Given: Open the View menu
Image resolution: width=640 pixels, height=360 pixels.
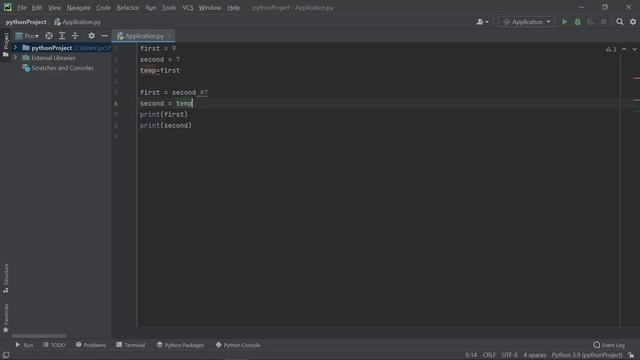Looking at the screenshot, I should click(54, 8).
